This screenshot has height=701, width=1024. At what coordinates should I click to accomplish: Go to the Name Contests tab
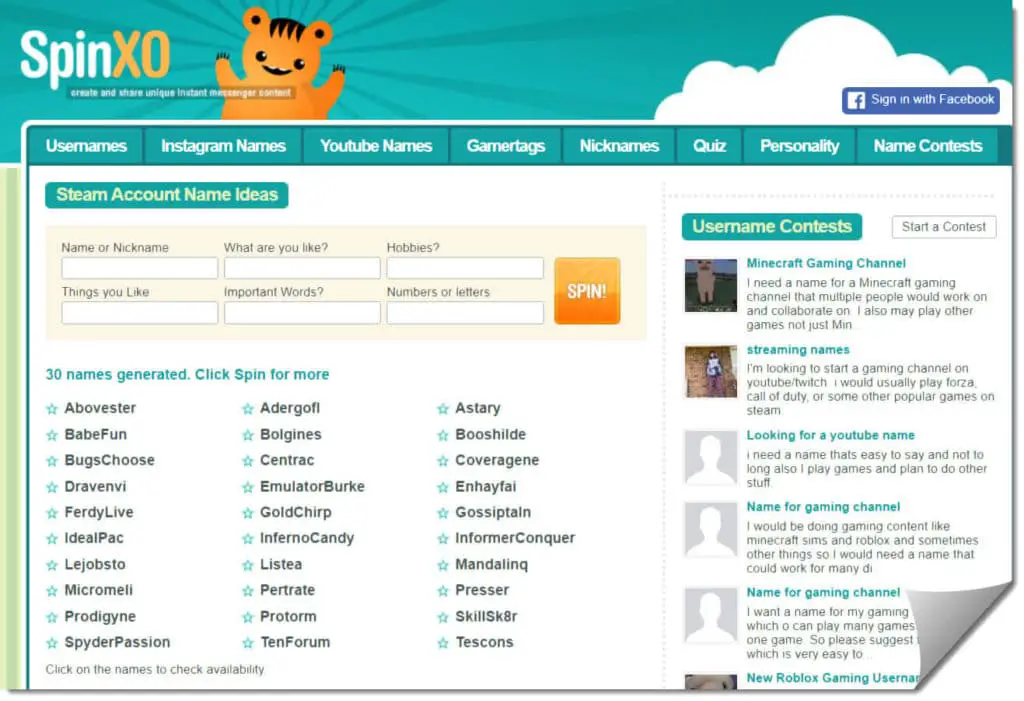coord(927,146)
